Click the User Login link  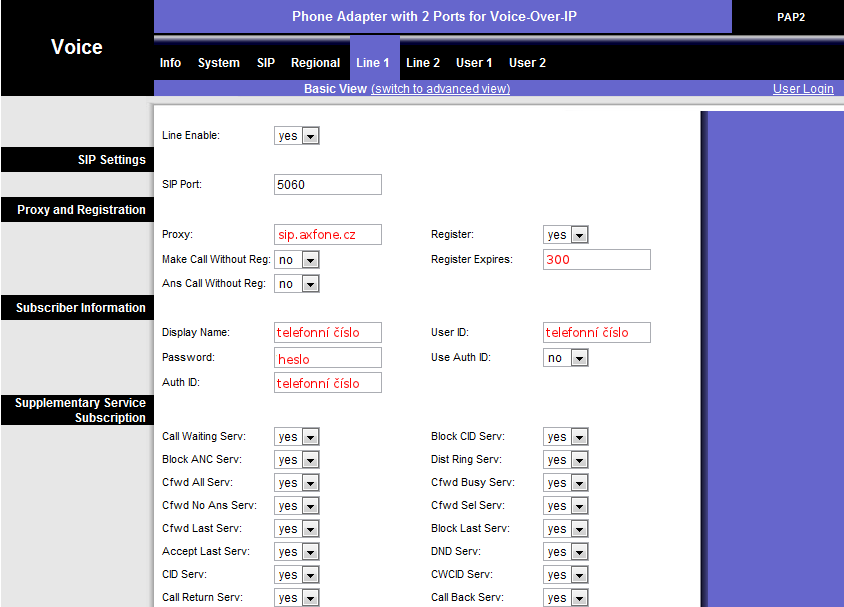[x=803, y=89]
